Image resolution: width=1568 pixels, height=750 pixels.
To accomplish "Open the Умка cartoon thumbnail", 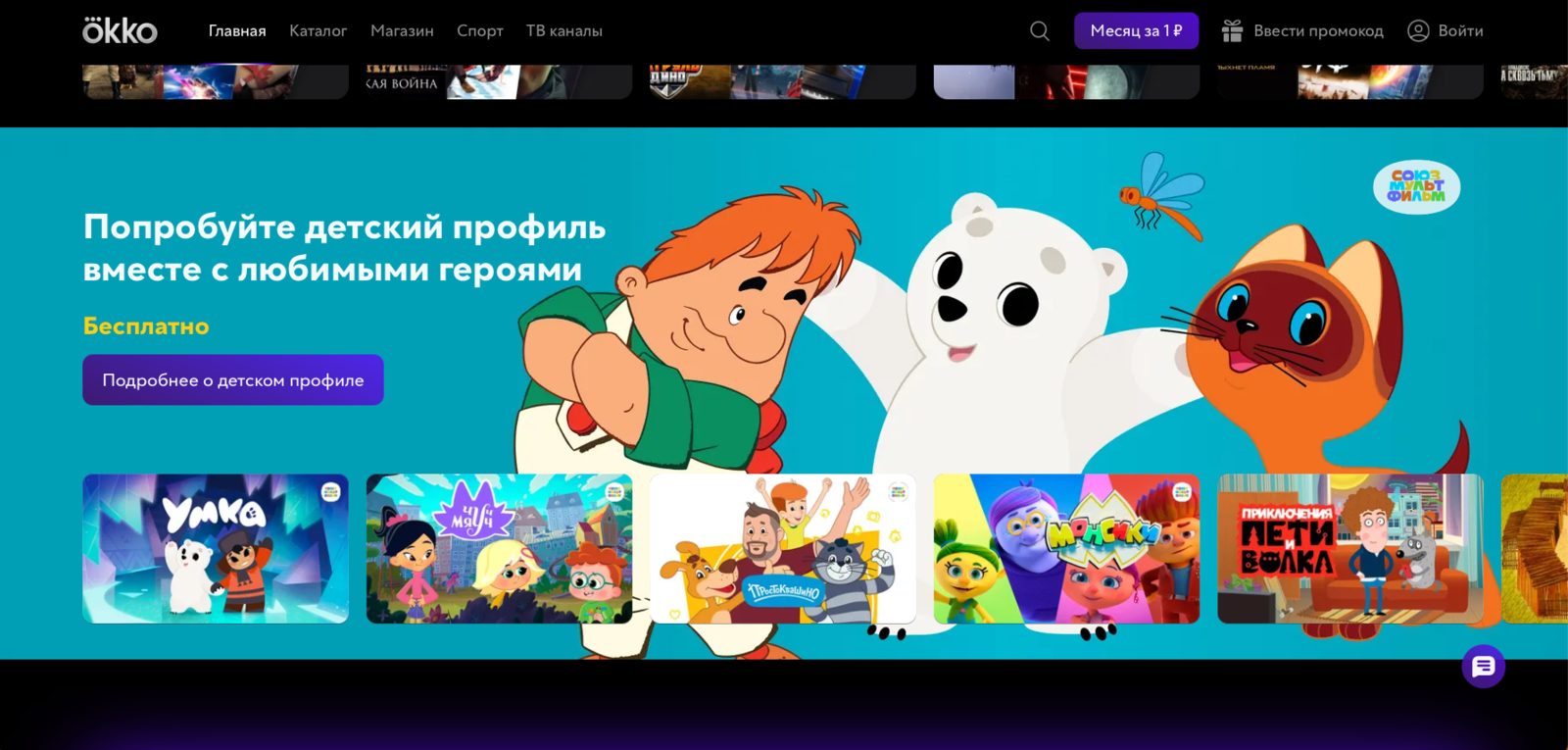I will coord(216,549).
